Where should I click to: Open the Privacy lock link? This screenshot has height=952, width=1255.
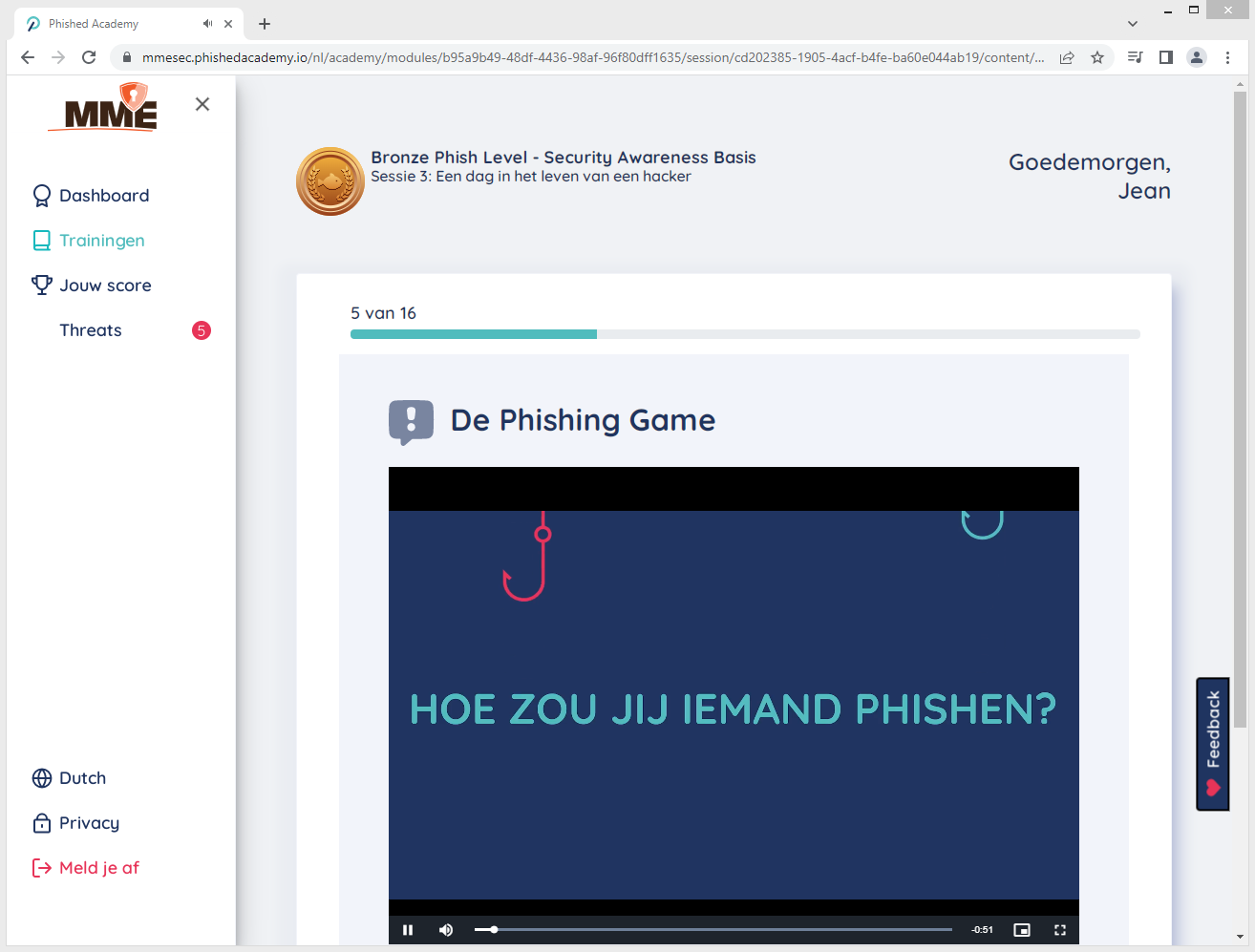pyautogui.click(x=88, y=823)
